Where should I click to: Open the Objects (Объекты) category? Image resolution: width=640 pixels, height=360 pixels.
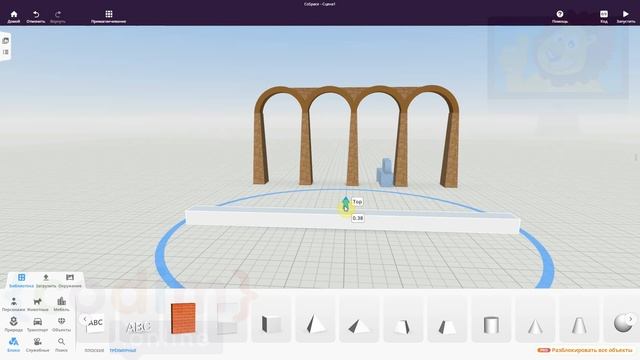click(61, 324)
